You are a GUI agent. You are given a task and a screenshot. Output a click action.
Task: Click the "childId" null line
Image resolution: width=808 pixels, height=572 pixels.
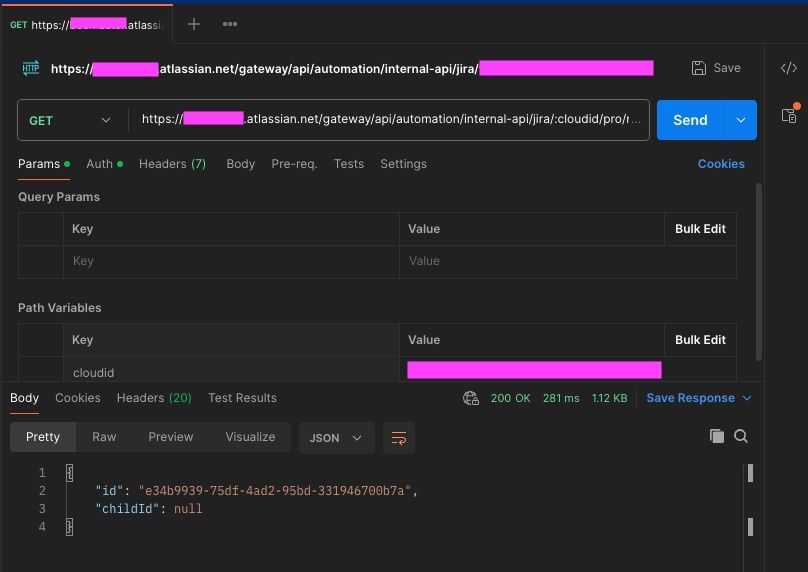click(x=149, y=509)
